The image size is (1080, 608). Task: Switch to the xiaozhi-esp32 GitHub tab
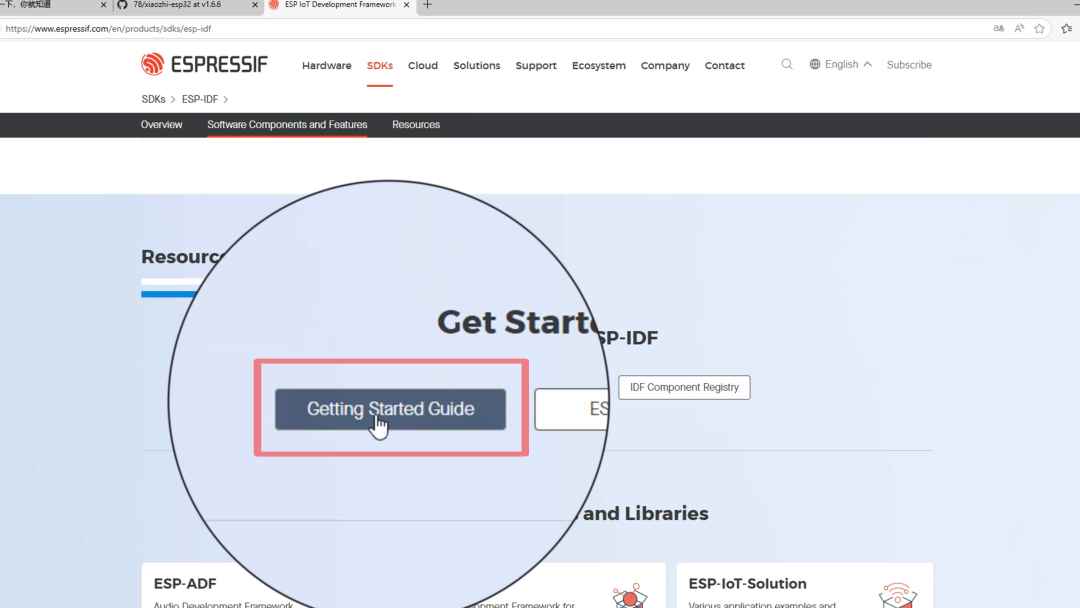[x=178, y=5]
